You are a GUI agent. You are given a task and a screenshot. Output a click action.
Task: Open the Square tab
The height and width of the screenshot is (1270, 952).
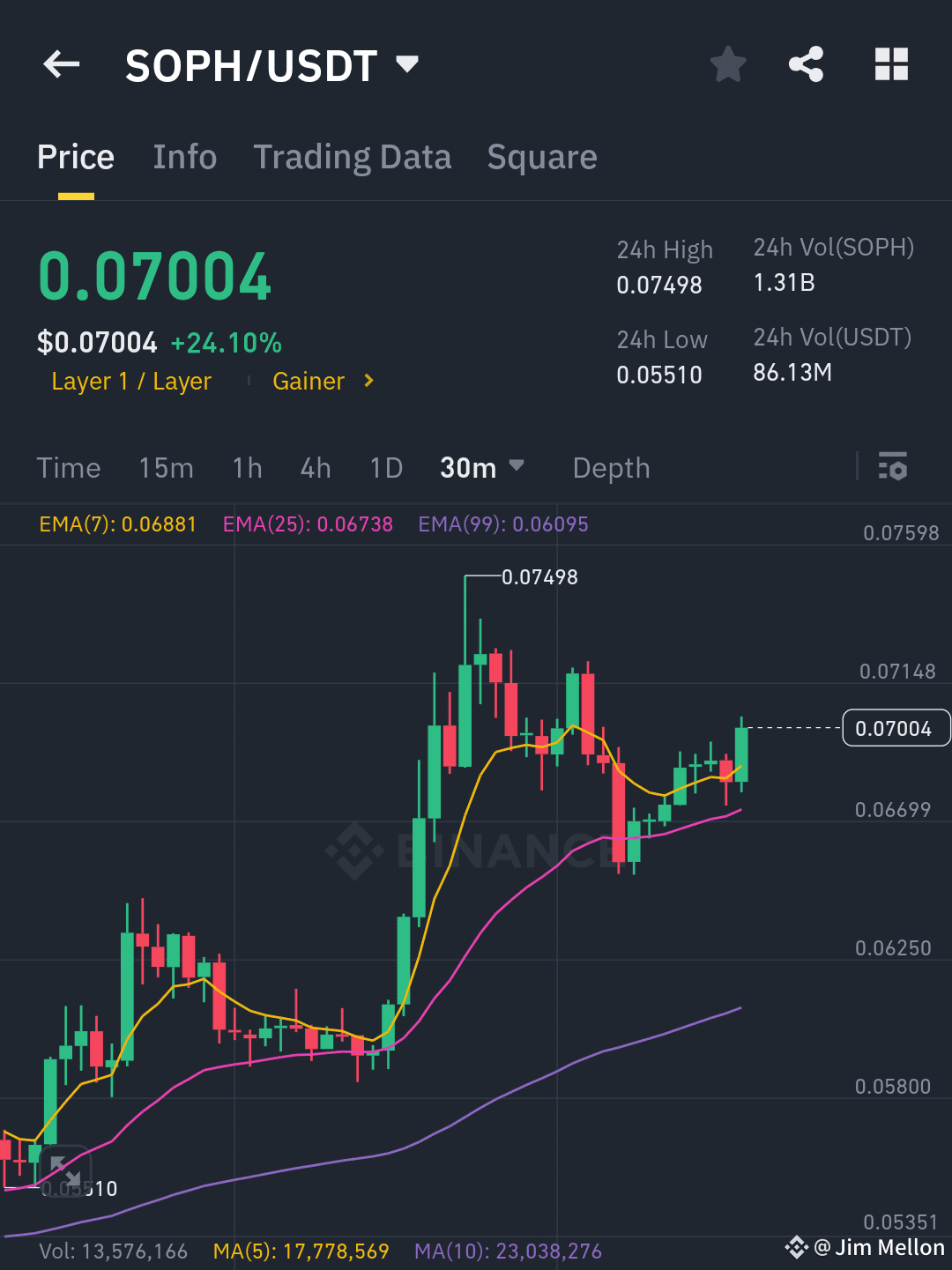click(x=541, y=156)
